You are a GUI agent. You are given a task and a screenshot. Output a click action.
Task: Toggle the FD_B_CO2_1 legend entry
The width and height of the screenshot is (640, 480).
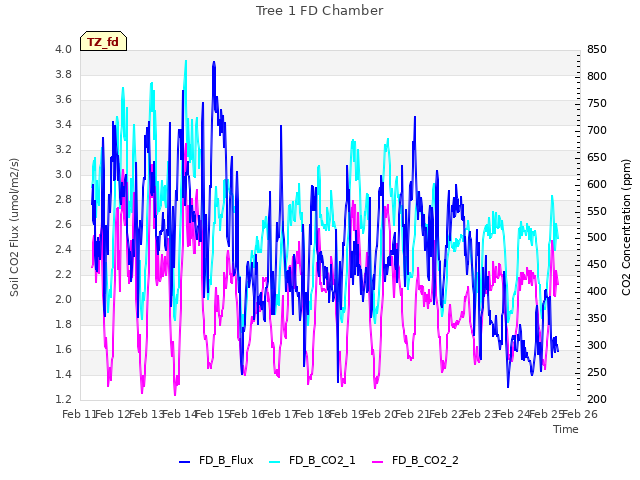pyautogui.click(x=312, y=460)
